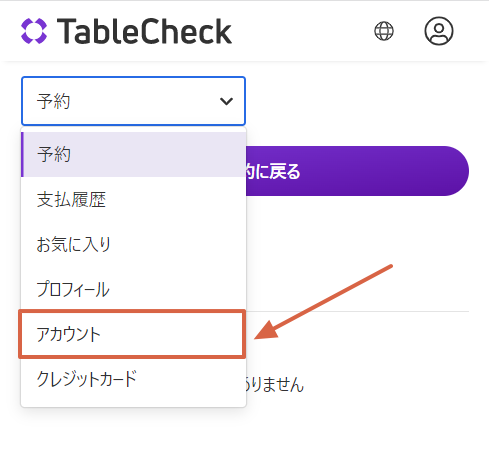The image size is (489, 469).
Task: Click the purple TableCheck logo mark
Action: tap(34, 31)
